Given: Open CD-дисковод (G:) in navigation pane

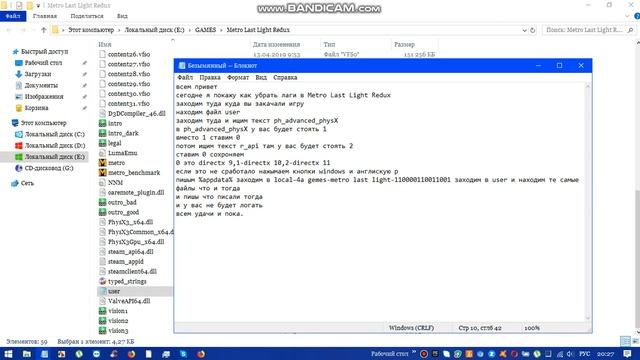Looking at the screenshot, I should pyautogui.click(x=49, y=168).
